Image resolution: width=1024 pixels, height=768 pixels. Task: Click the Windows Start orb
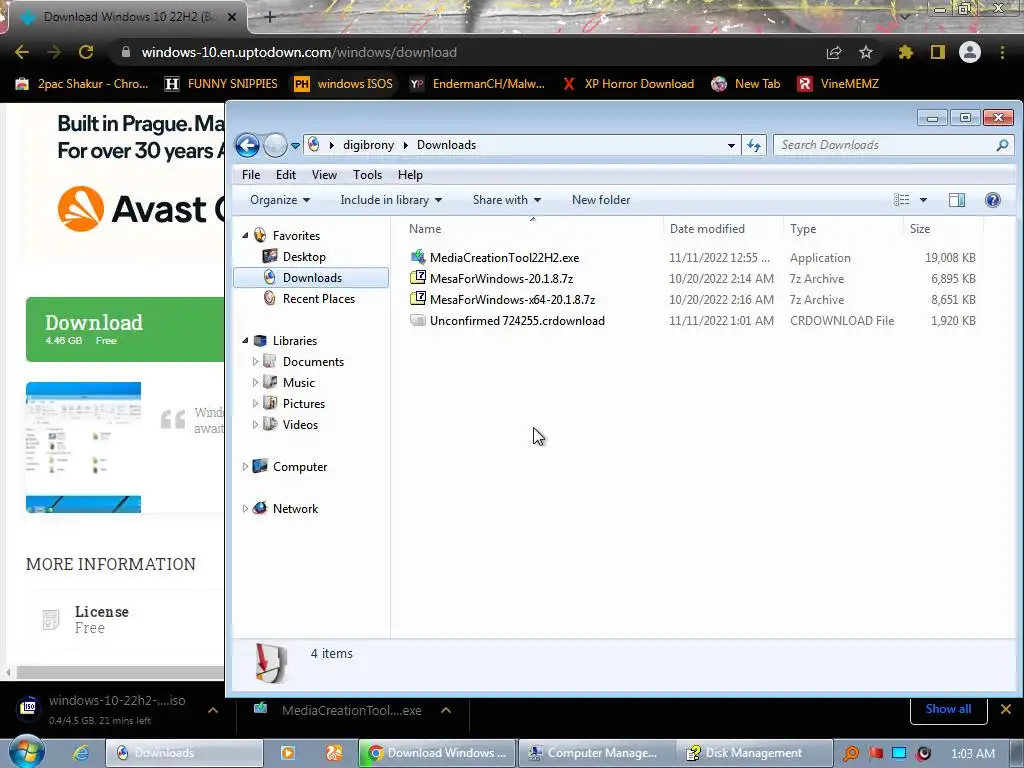click(x=27, y=752)
